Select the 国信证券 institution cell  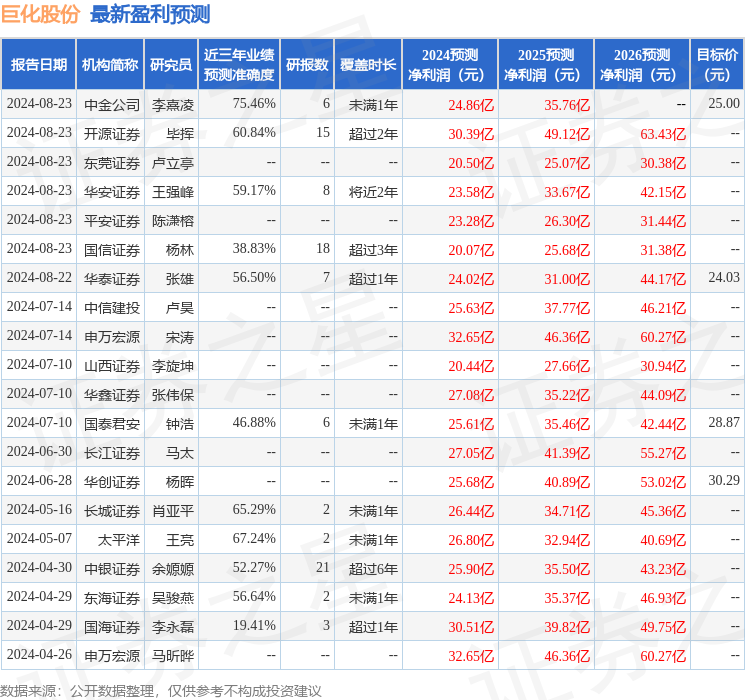(x=112, y=250)
